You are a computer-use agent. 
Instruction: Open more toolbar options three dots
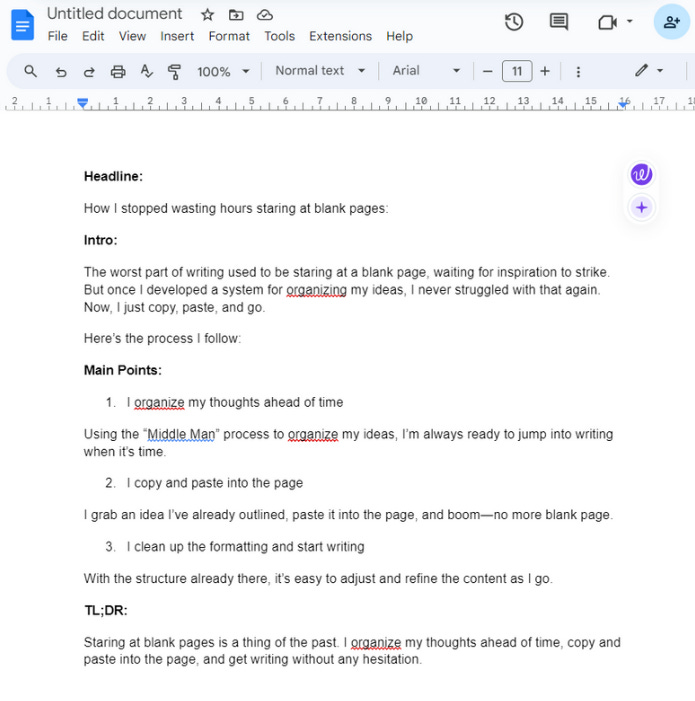click(x=578, y=72)
